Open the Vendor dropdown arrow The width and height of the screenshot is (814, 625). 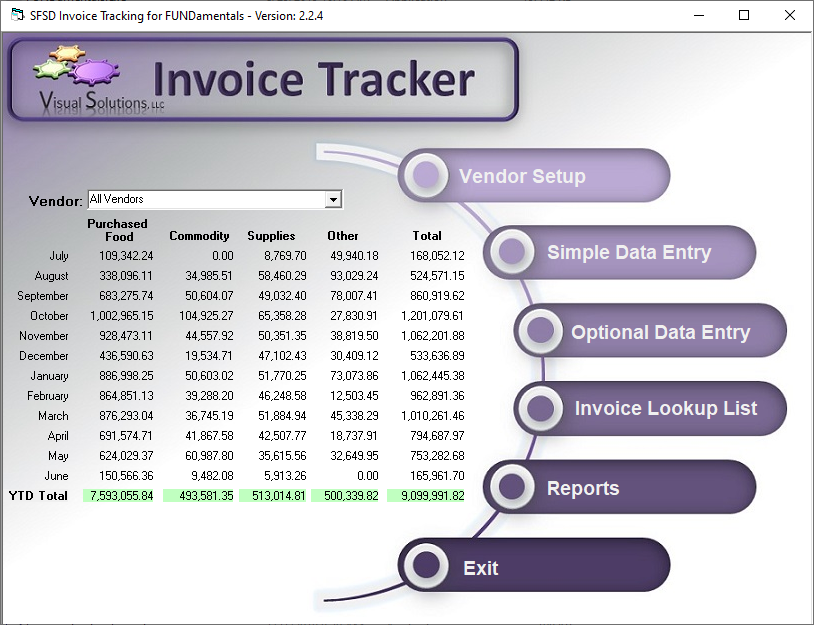tap(333, 200)
